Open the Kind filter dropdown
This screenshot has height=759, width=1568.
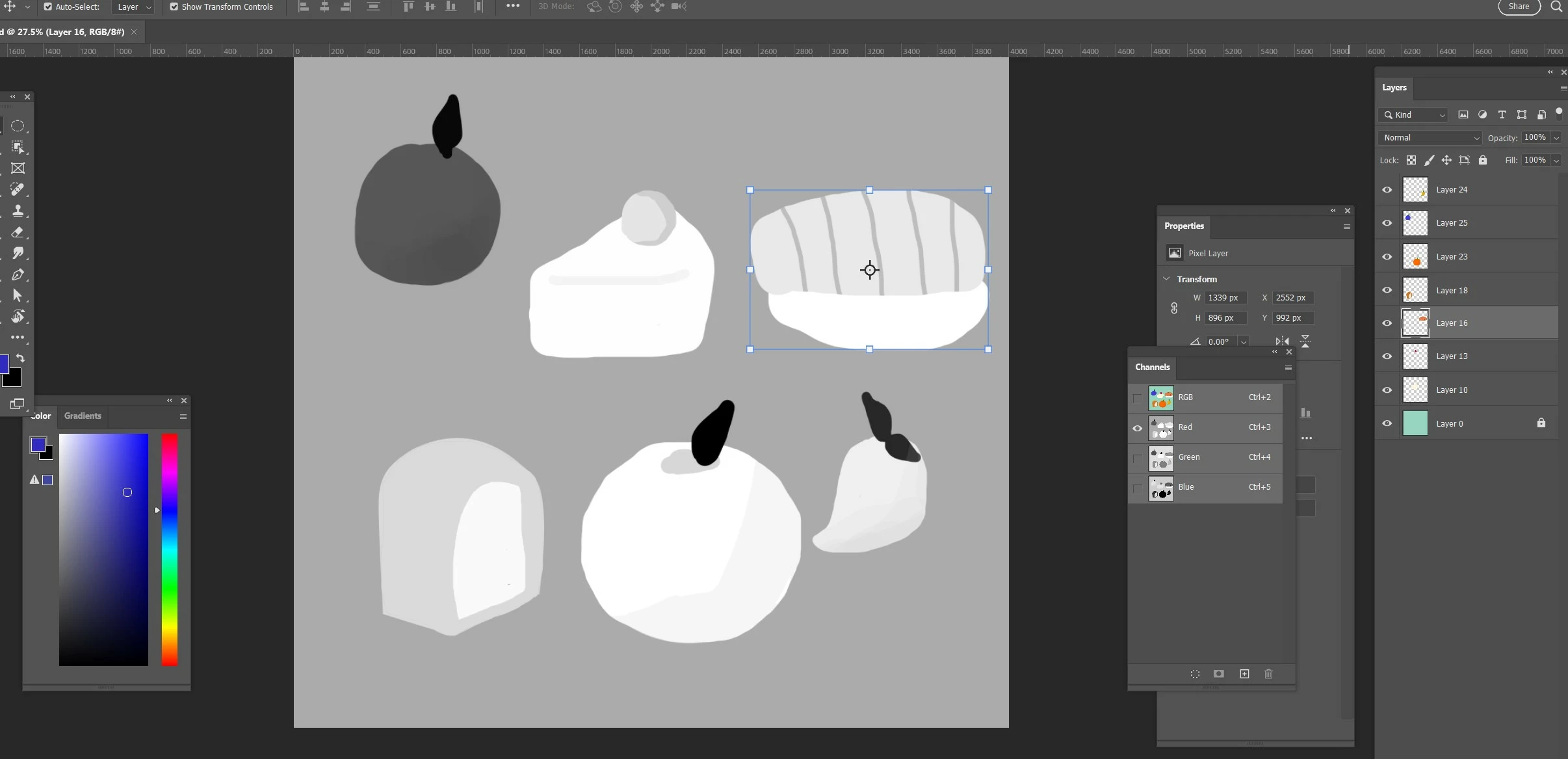click(x=1413, y=115)
